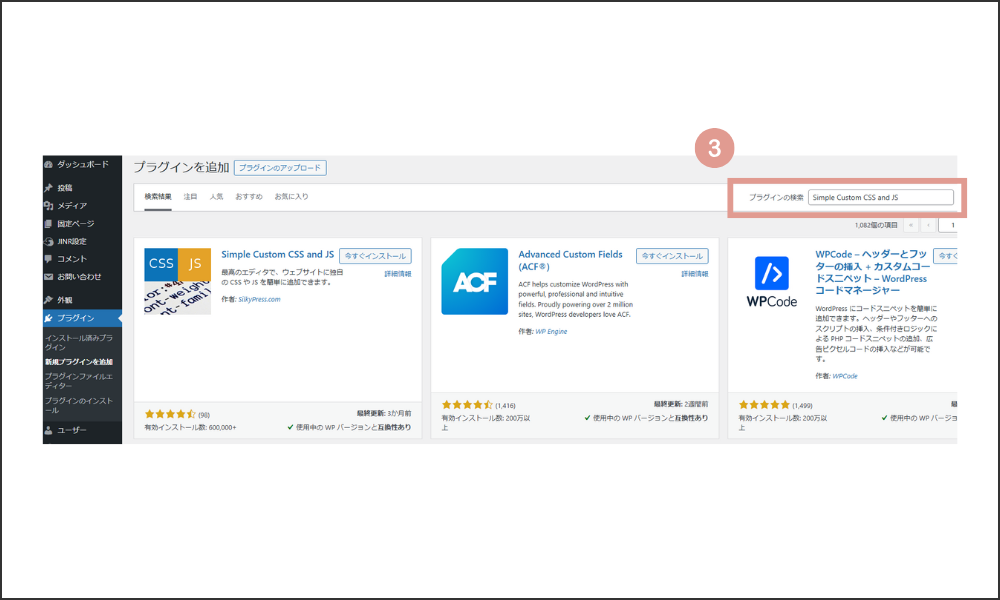Viewport: 1000px width, 600px height.
Task: Click the plugin search input field
Action: click(x=881, y=198)
